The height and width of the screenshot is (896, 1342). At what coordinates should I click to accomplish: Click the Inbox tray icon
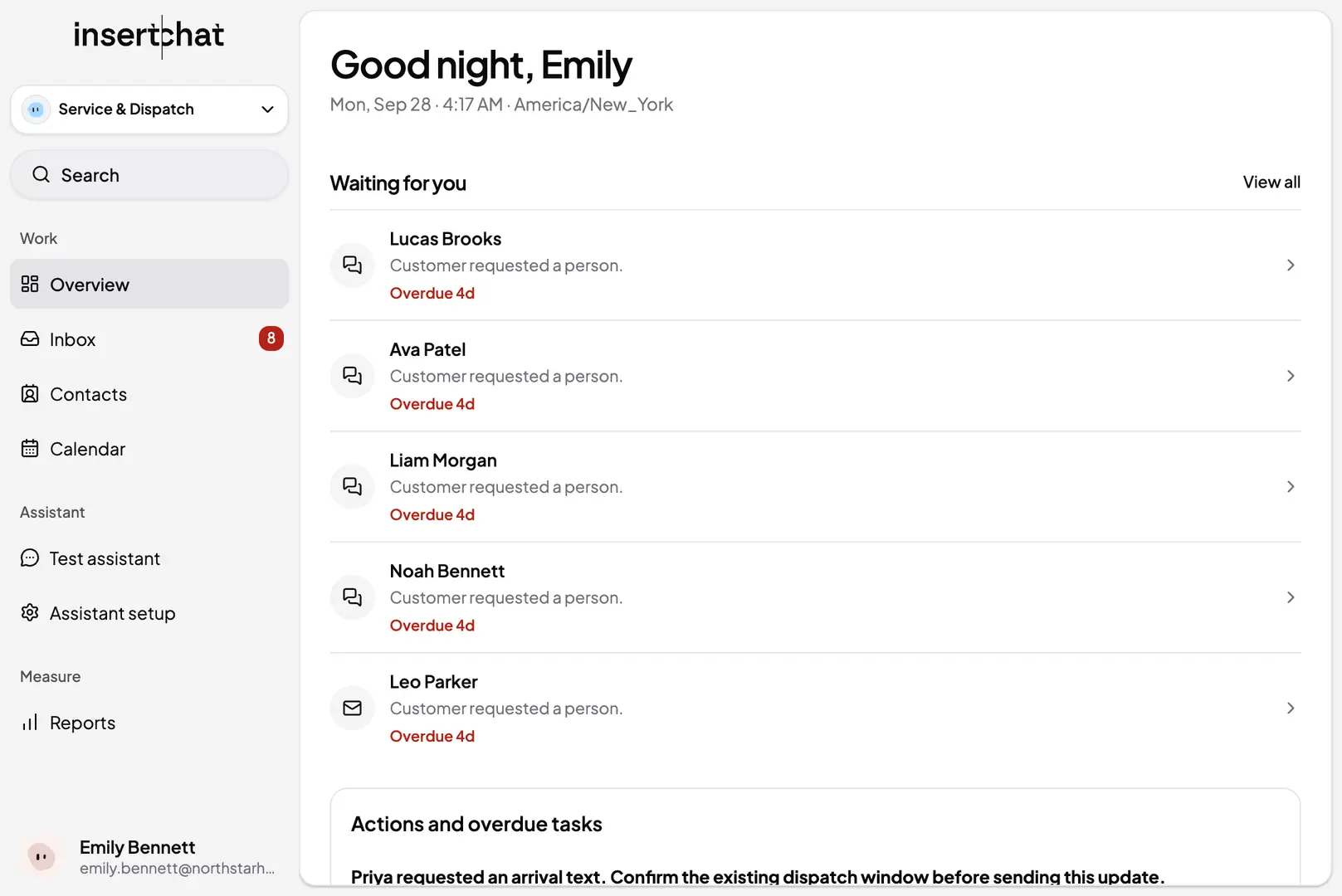coord(30,338)
